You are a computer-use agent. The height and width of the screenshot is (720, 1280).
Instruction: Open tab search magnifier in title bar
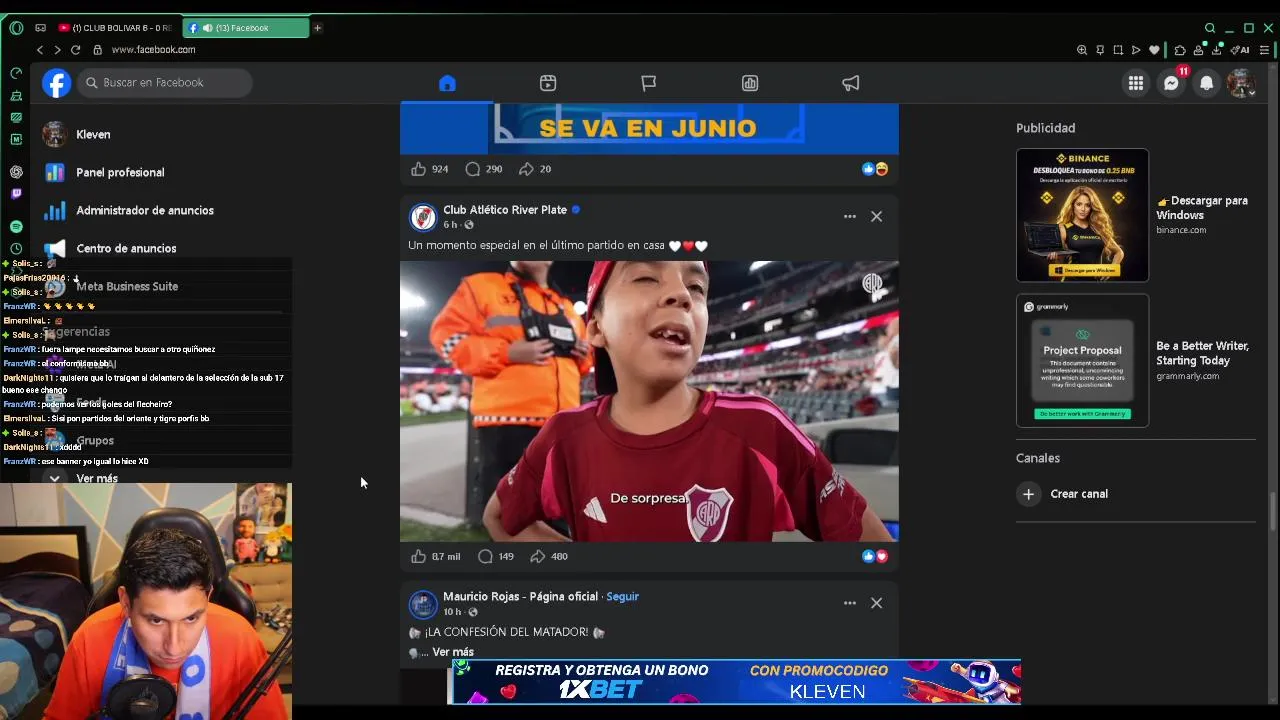click(x=1210, y=28)
